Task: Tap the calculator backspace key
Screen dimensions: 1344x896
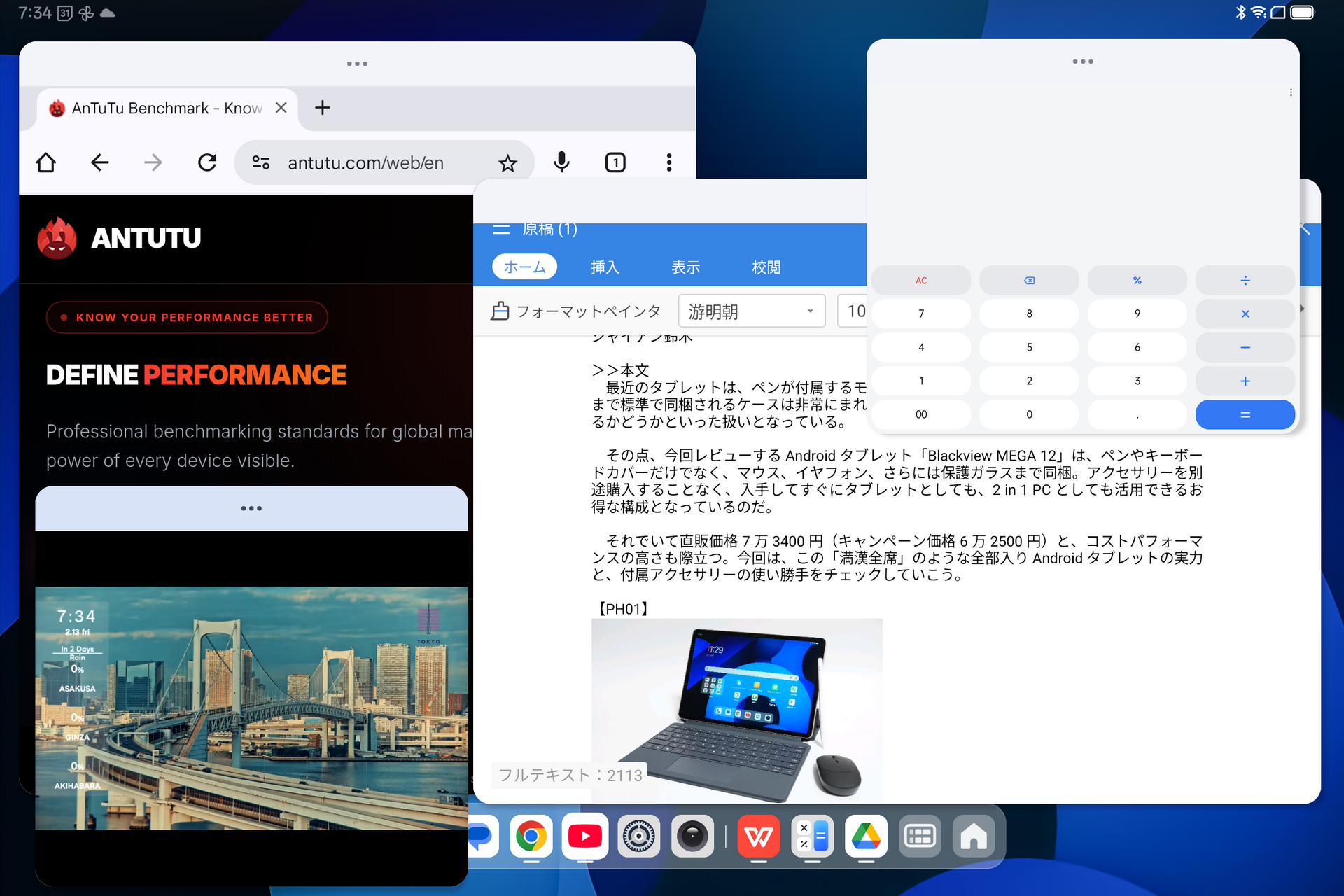Action: pos(1029,280)
